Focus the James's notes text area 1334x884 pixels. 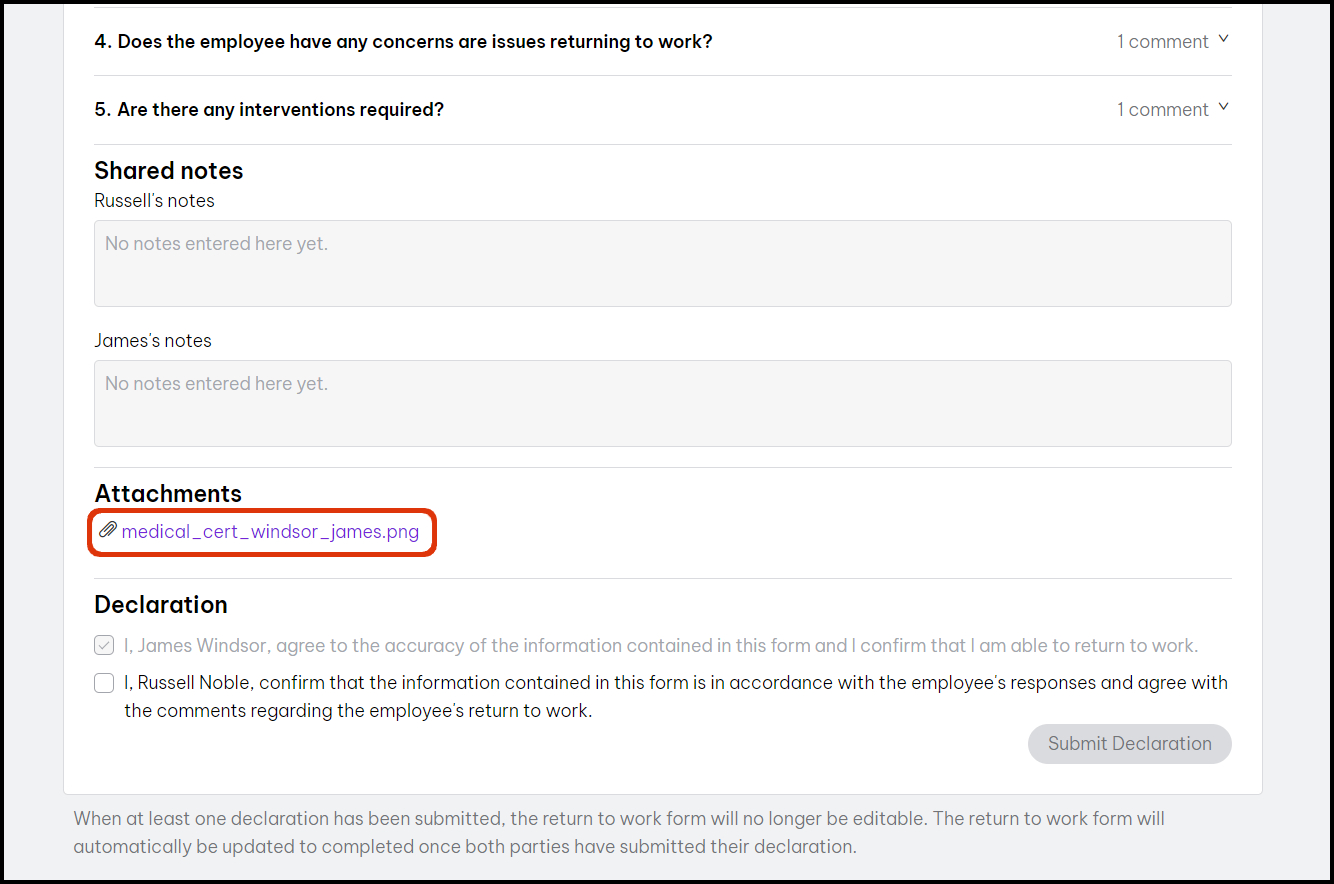click(662, 403)
